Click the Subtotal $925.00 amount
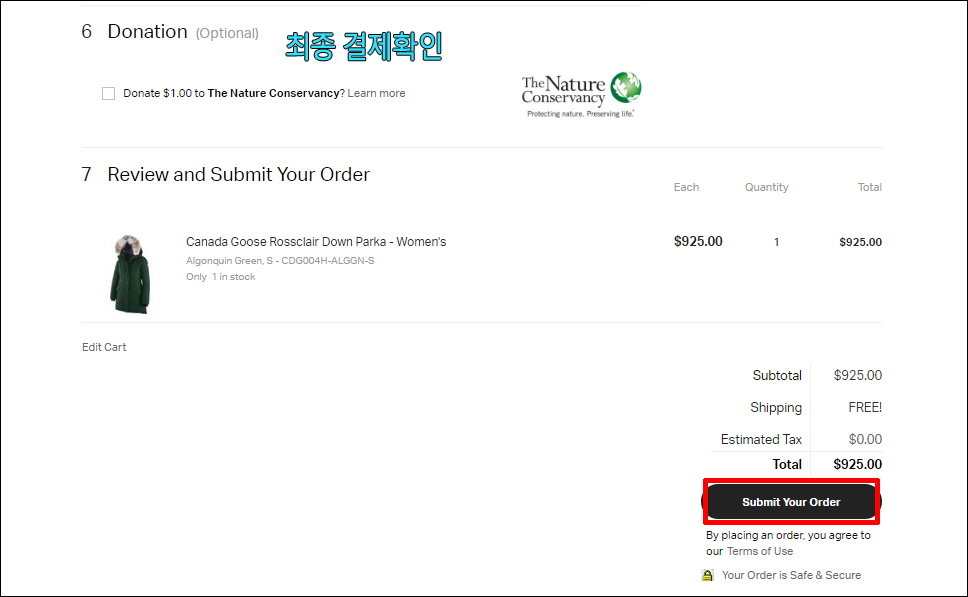 tap(857, 375)
